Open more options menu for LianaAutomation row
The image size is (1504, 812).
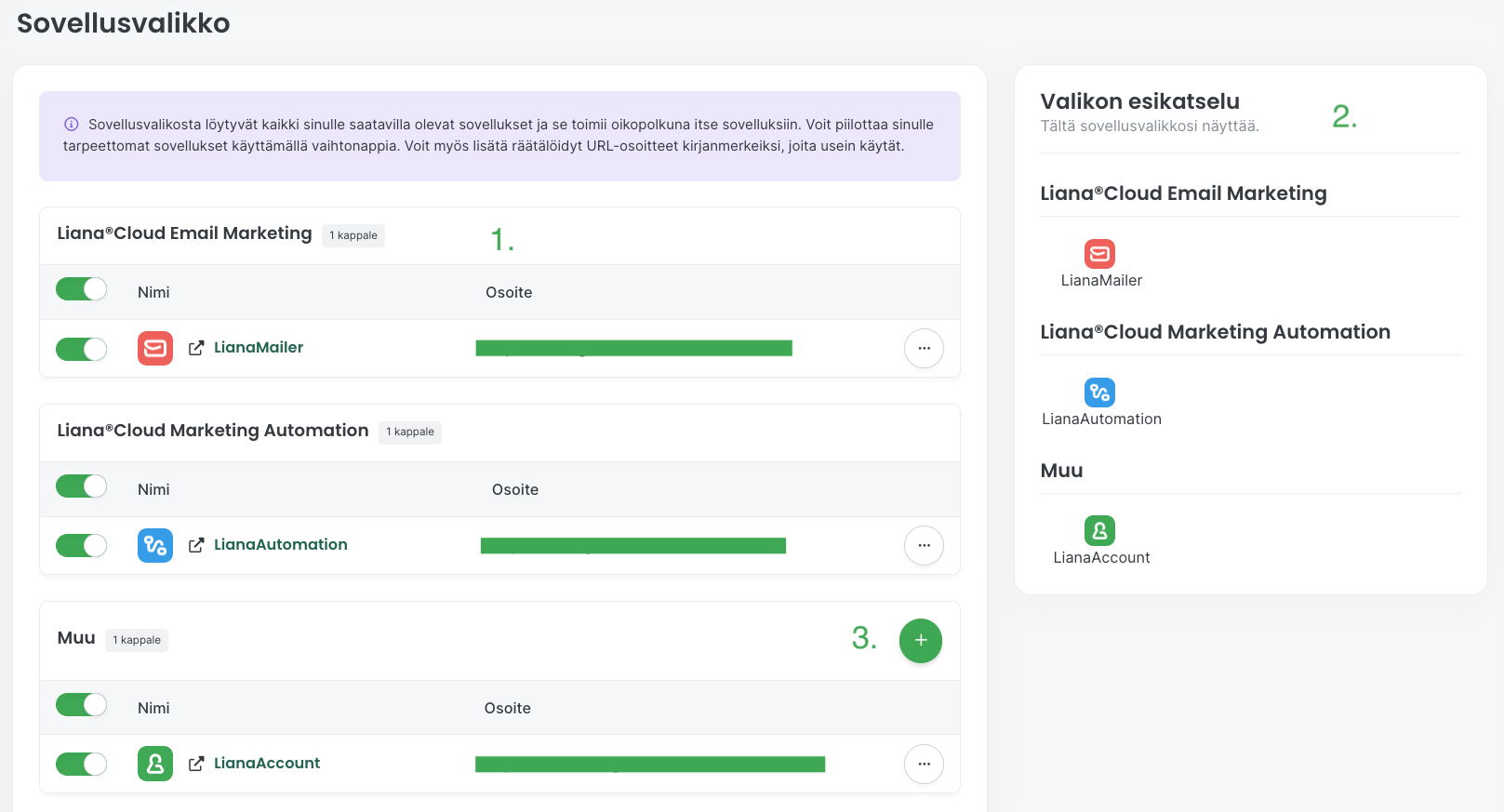(924, 545)
